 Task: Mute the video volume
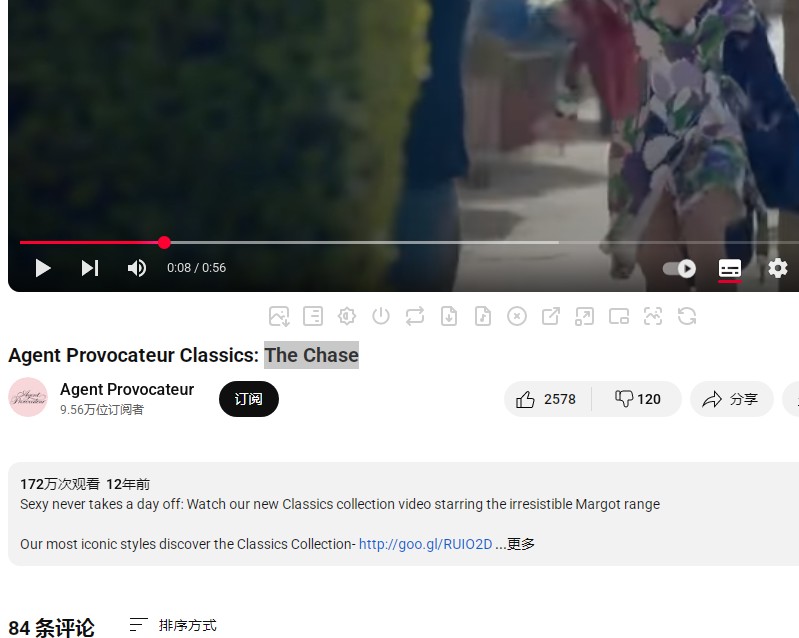(137, 268)
